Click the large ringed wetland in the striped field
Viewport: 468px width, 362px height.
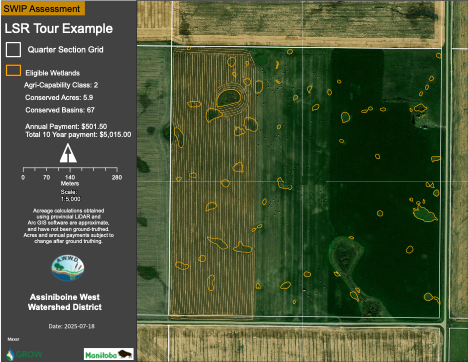click(229, 98)
